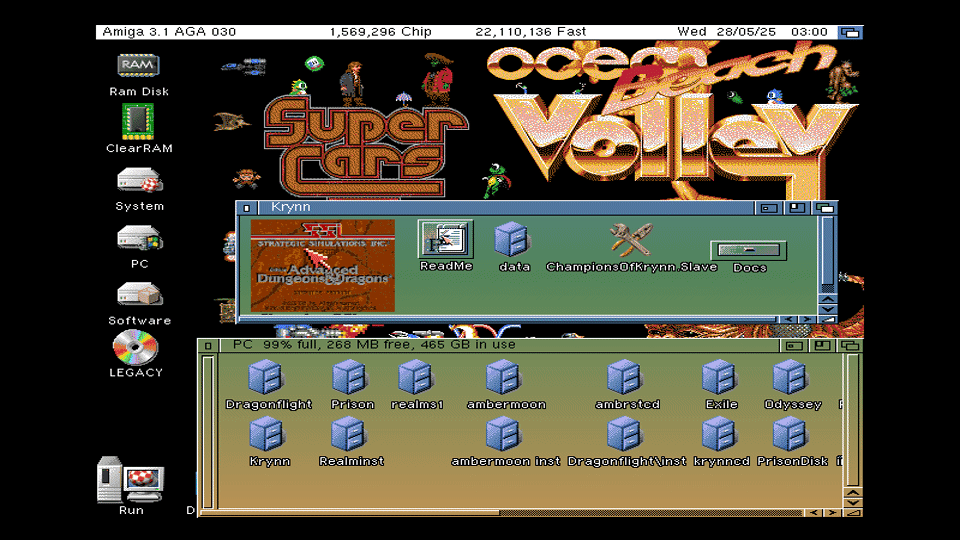Image resolution: width=960 pixels, height=540 pixels.
Task: Click the PC window zoom gadget
Action: [822, 345]
